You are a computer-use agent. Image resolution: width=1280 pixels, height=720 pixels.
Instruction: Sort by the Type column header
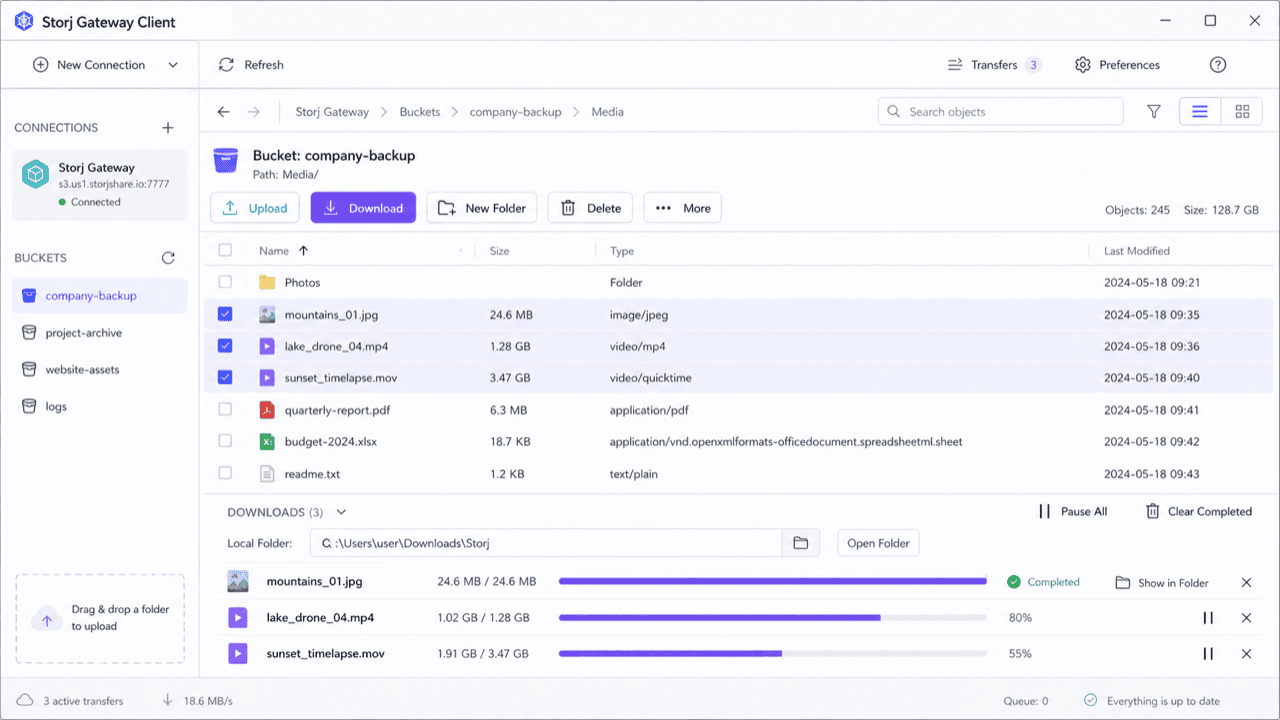pos(622,251)
